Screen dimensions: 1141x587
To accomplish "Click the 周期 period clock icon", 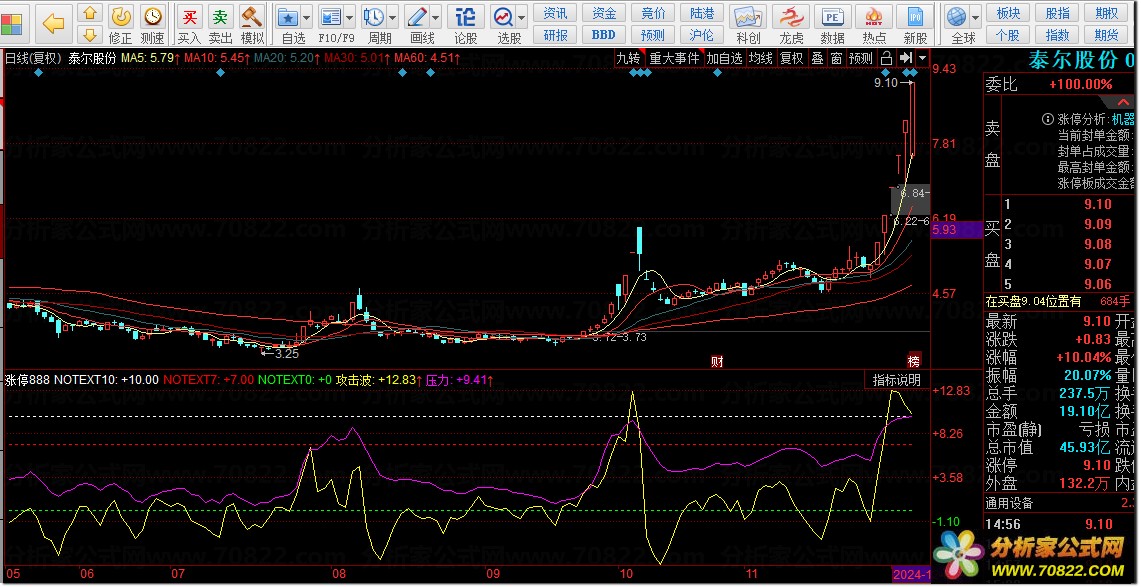I will (375, 17).
